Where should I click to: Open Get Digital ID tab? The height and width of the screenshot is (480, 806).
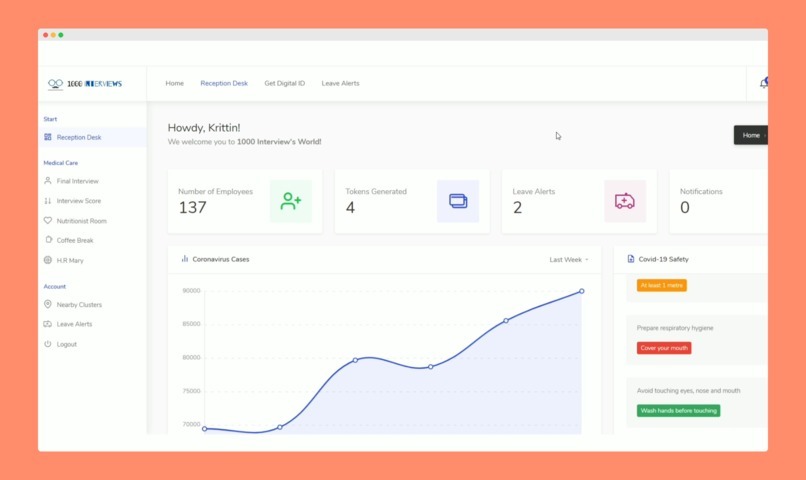(284, 83)
